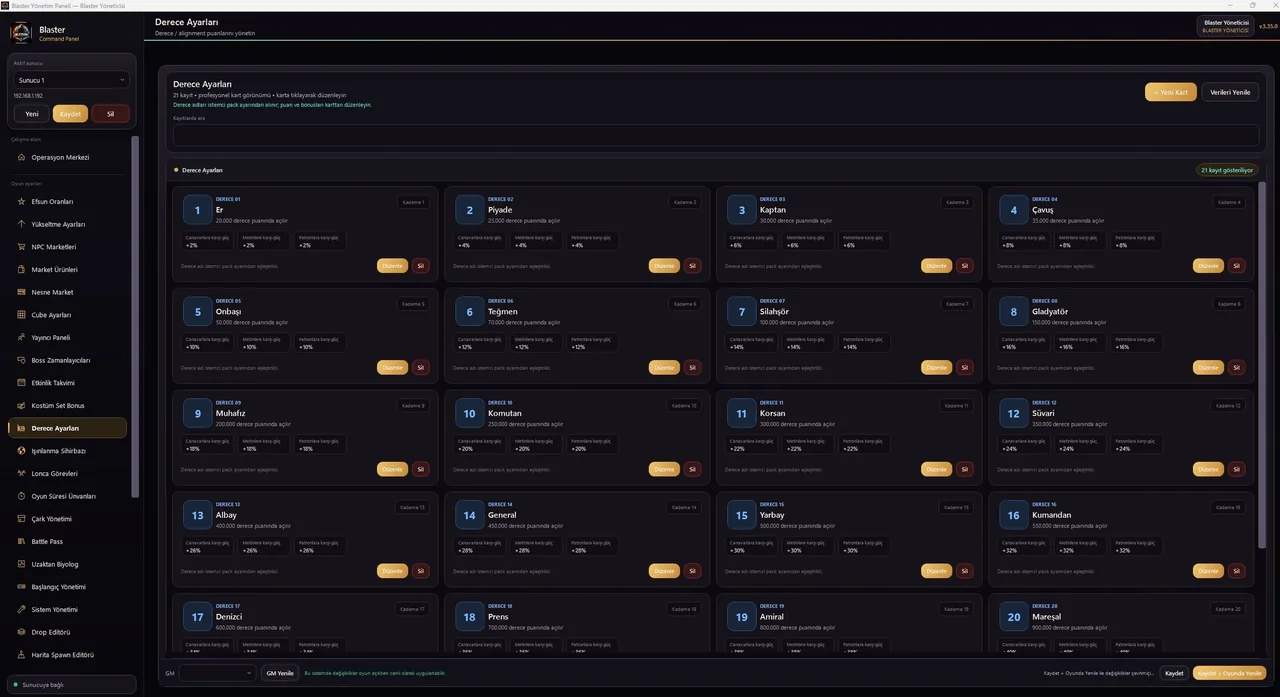
Task: Click the Kostüm Set Bonus sidebar icon
Action: 21,405
